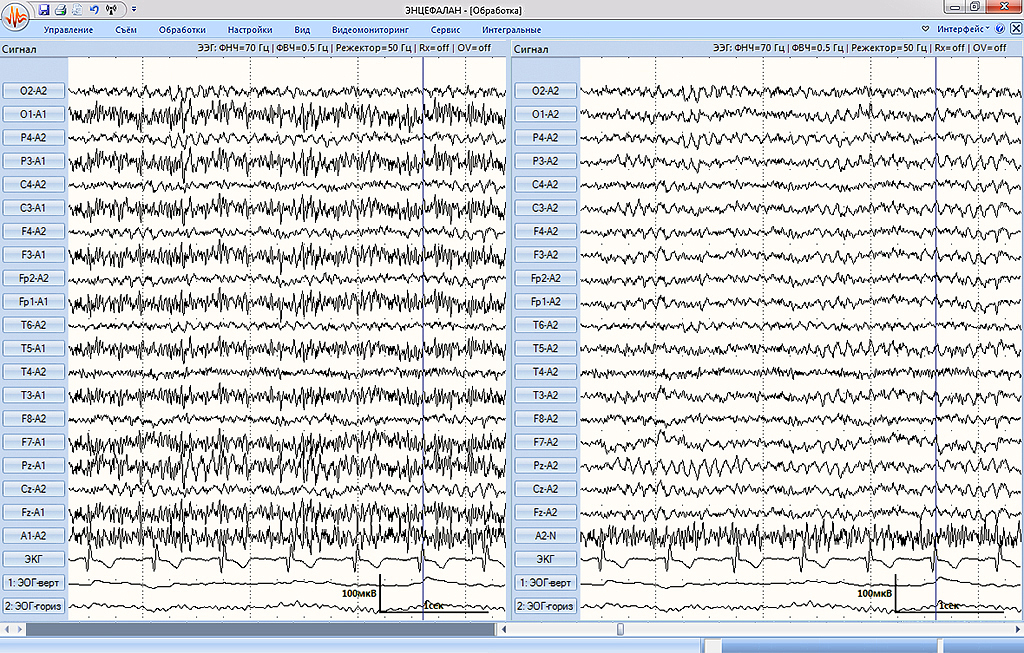Viewport: 1024px width, 653px height.
Task: Select the O1-A2 channel label
Action: click(x=545, y=114)
